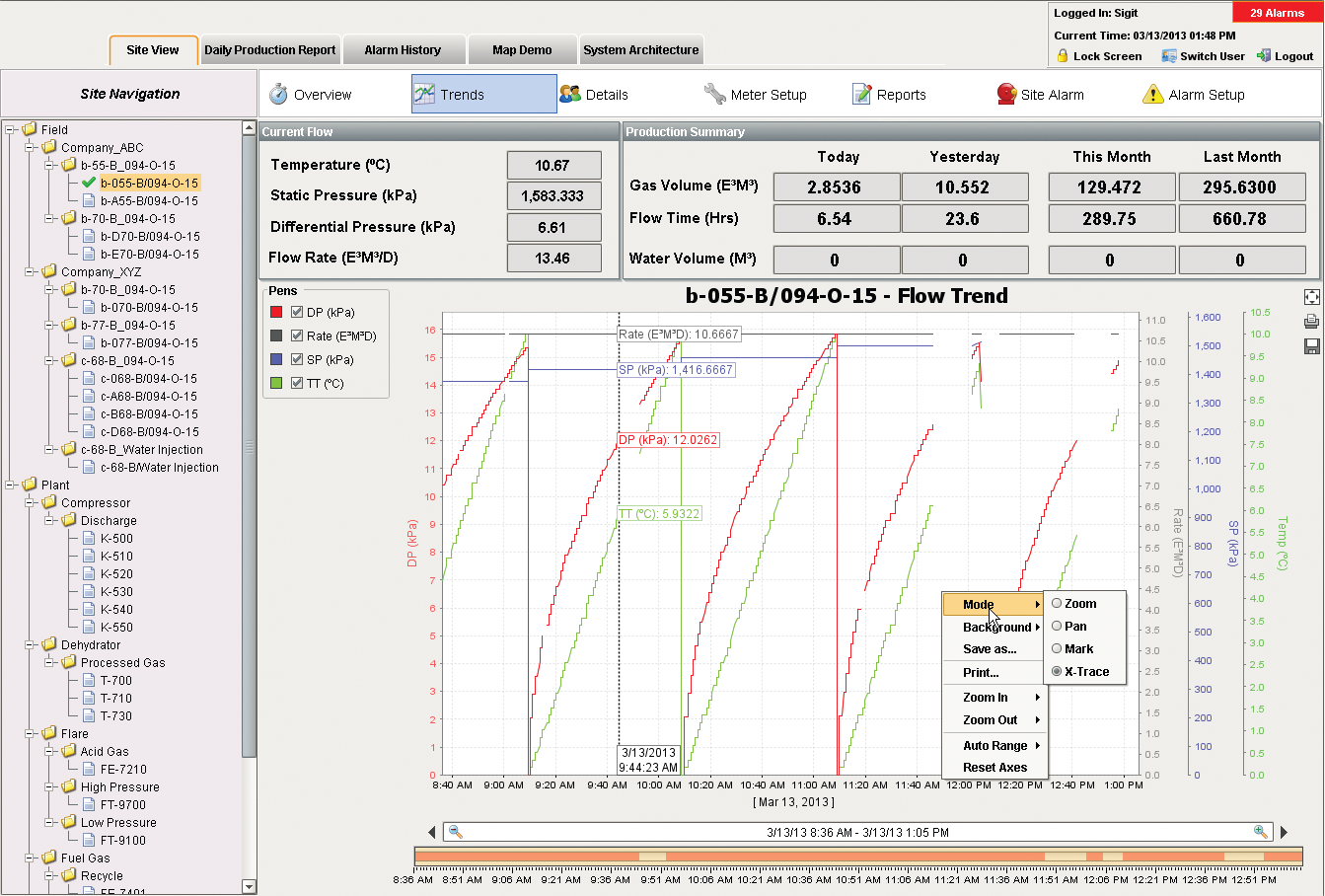Click the red 29 Alarms button
The height and width of the screenshot is (896, 1325).
(1277, 13)
